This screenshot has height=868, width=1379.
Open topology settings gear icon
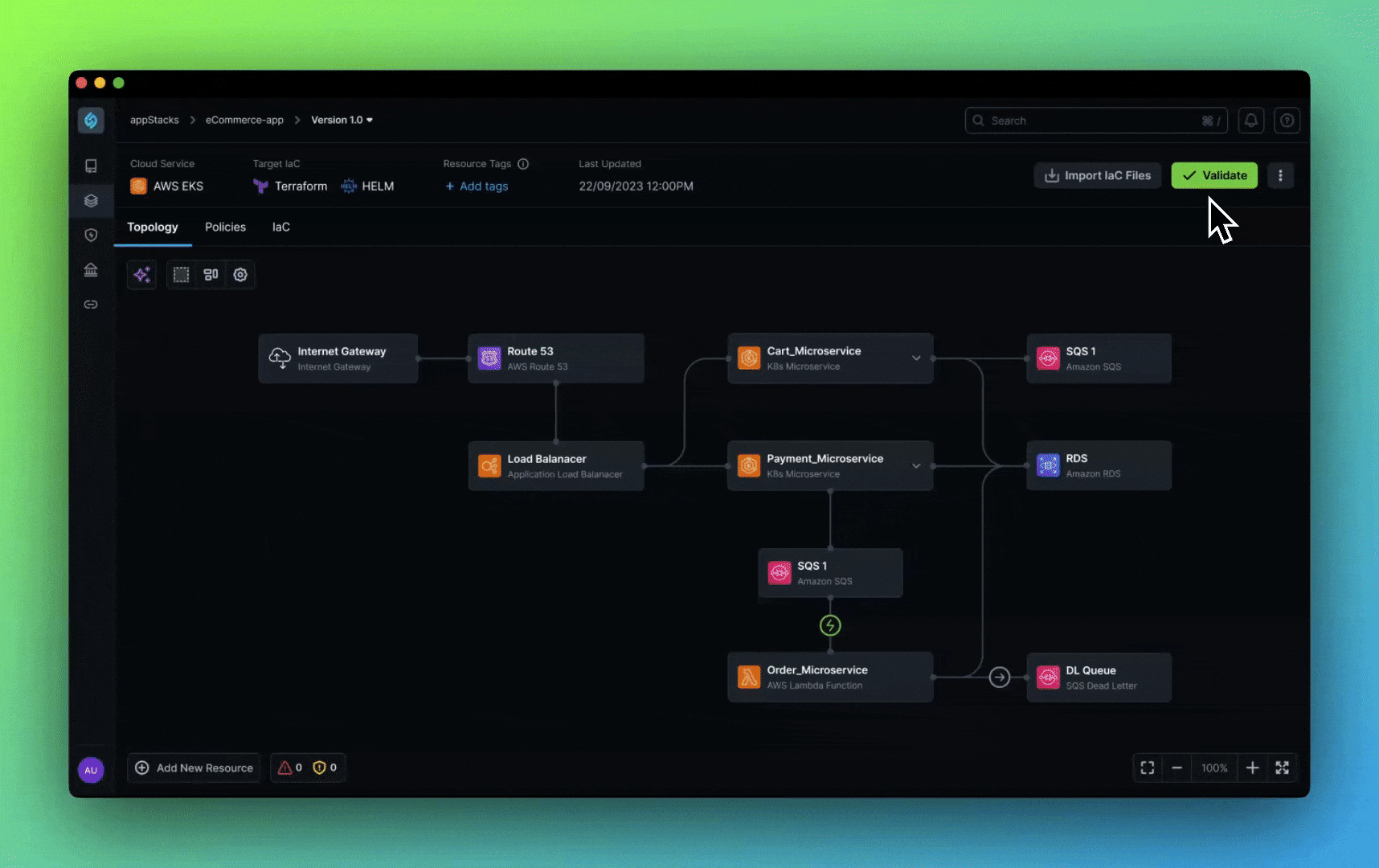coord(240,275)
